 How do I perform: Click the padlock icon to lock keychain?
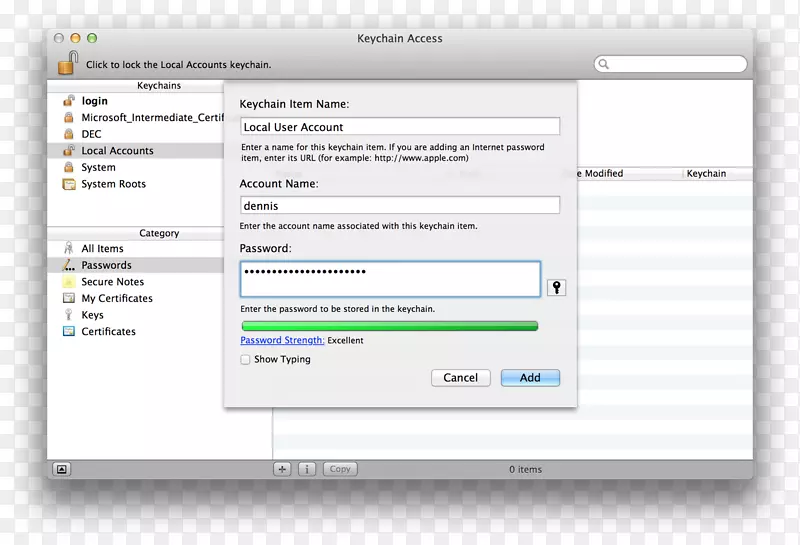click(67, 62)
